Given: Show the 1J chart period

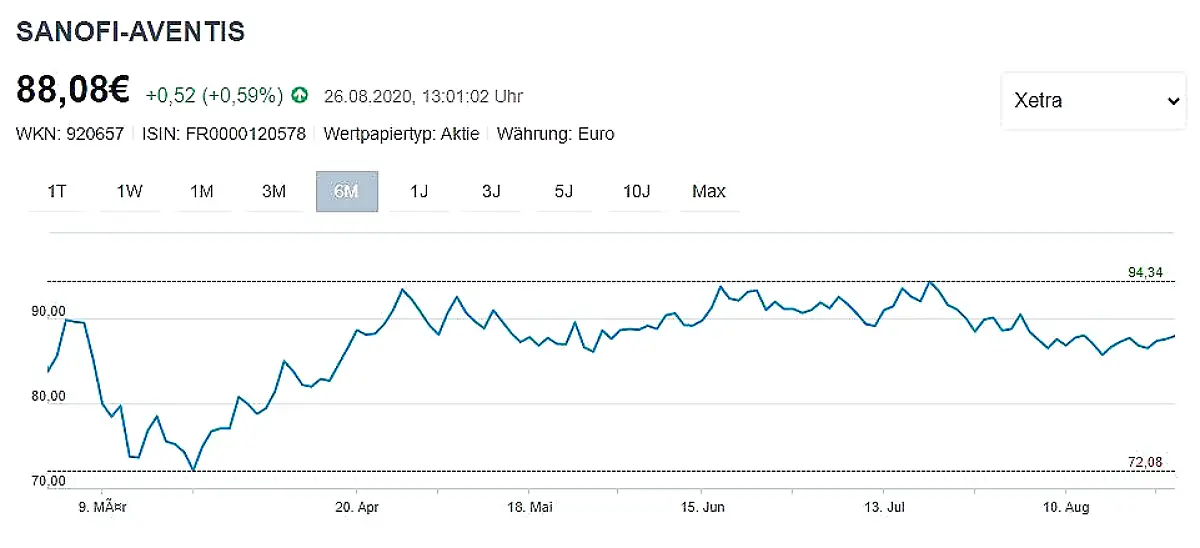Looking at the screenshot, I should [419, 192].
